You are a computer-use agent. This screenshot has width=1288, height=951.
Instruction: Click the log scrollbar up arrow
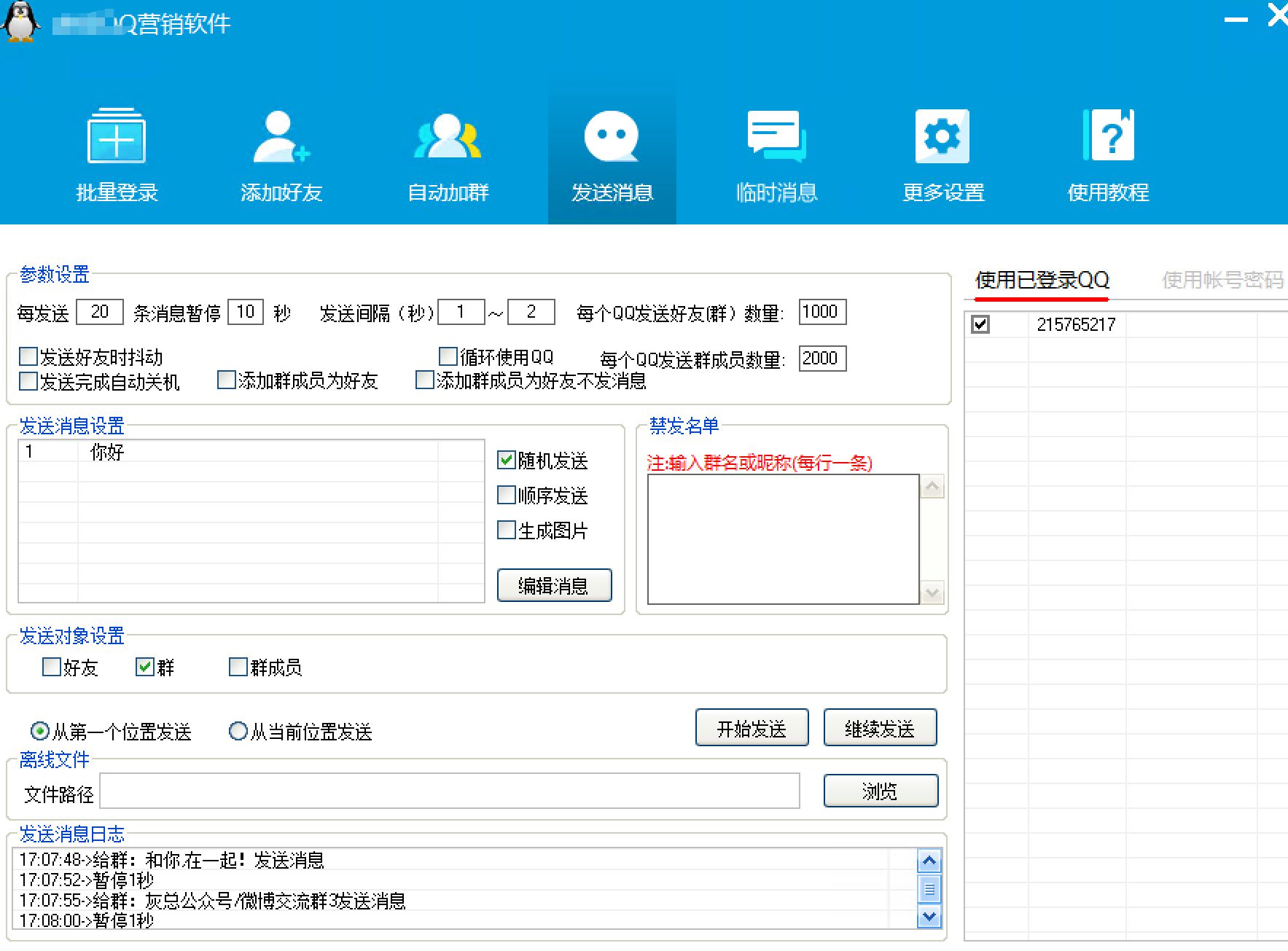(x=929, y=861)
